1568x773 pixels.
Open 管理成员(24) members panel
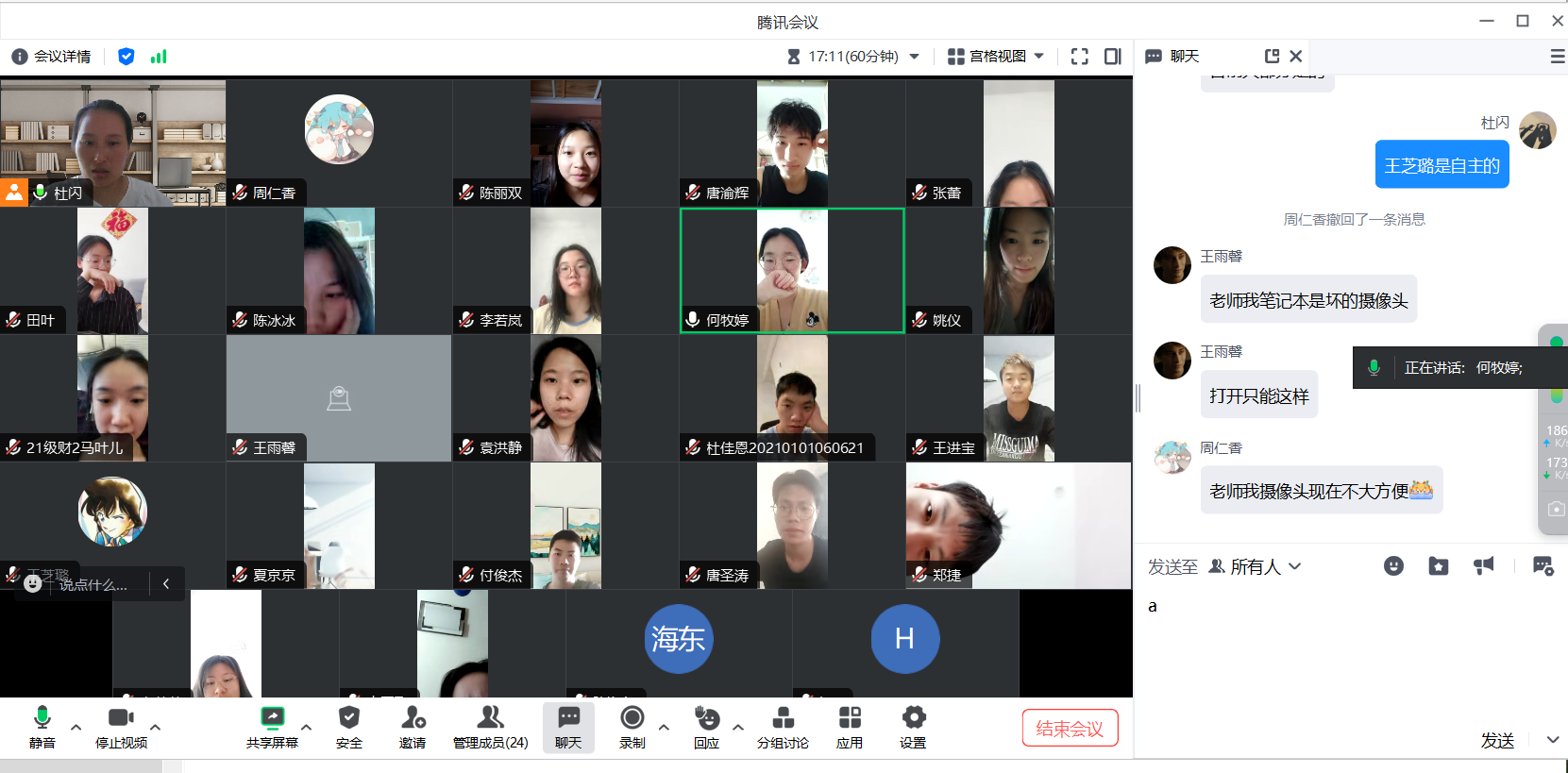tap(490, 728)
